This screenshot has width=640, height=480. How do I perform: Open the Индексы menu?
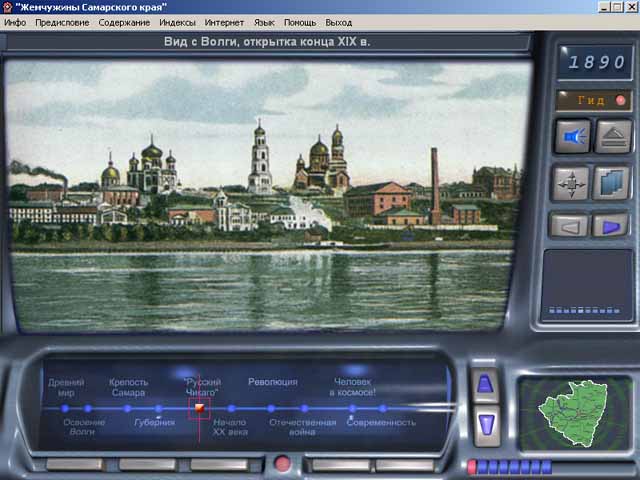(177, 22)
